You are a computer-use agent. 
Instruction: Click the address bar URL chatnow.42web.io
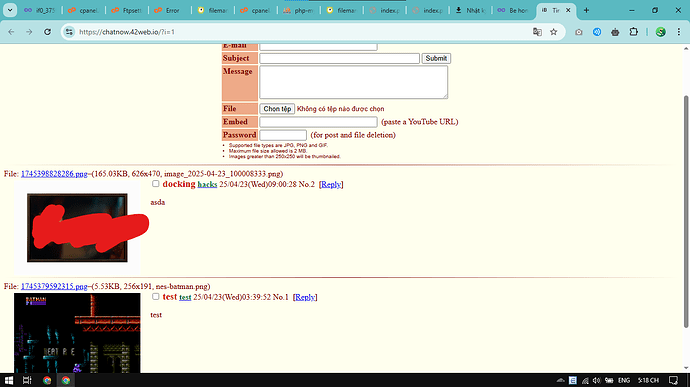pos(127,32)
